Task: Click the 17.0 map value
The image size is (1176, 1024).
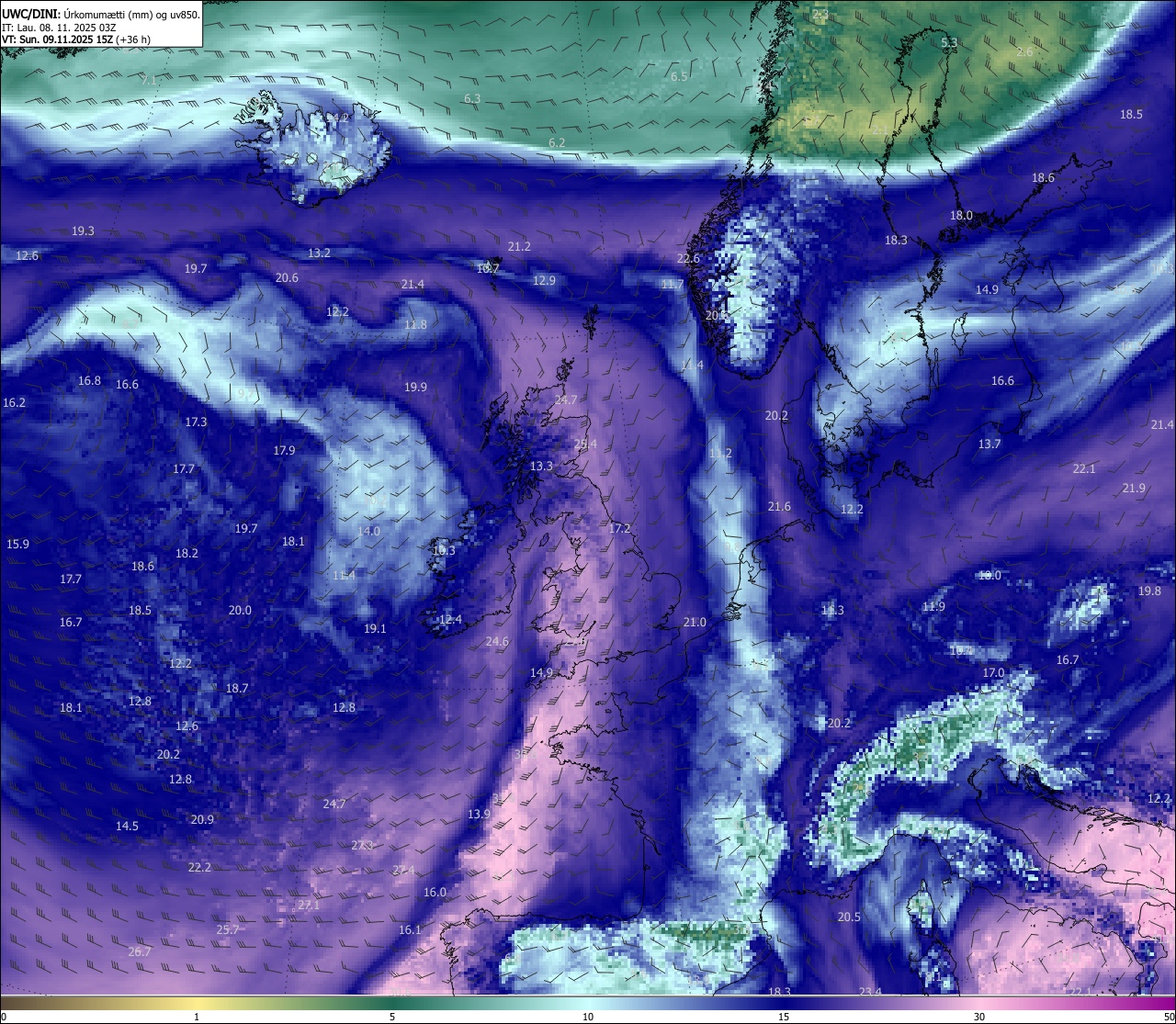Action: 993,673
